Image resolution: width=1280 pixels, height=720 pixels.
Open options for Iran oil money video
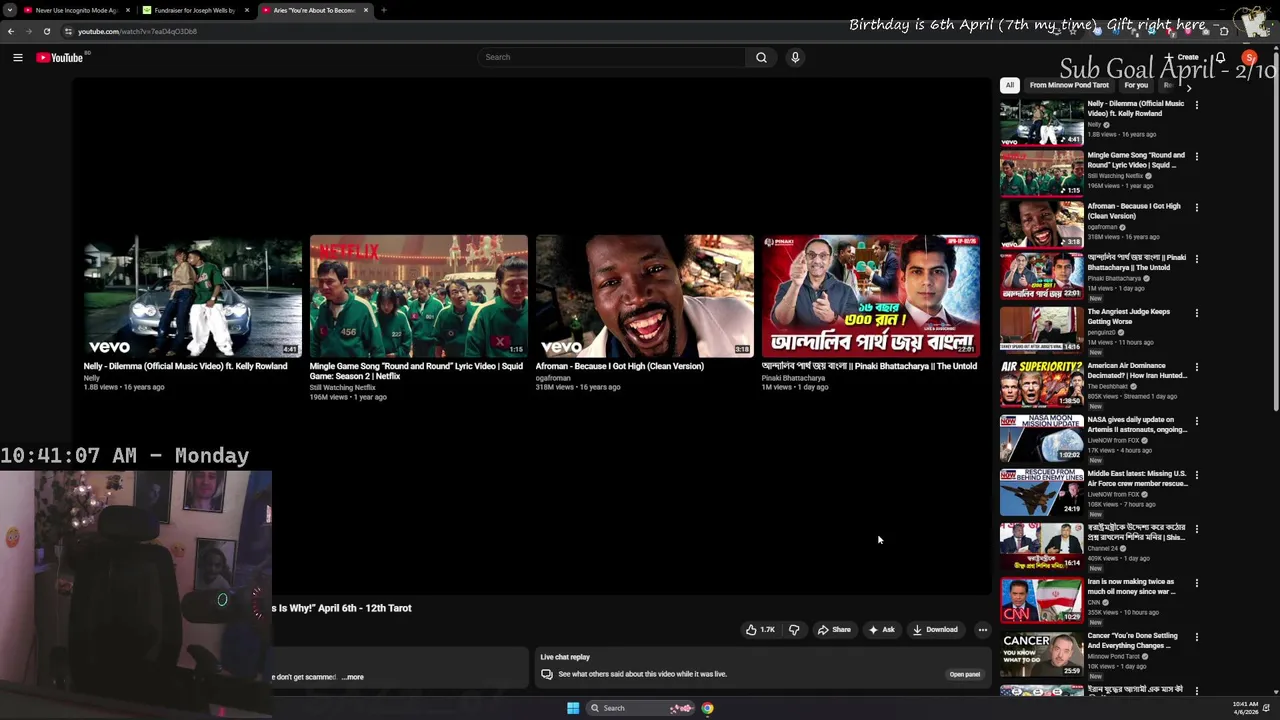click(x=1196, y=583)
